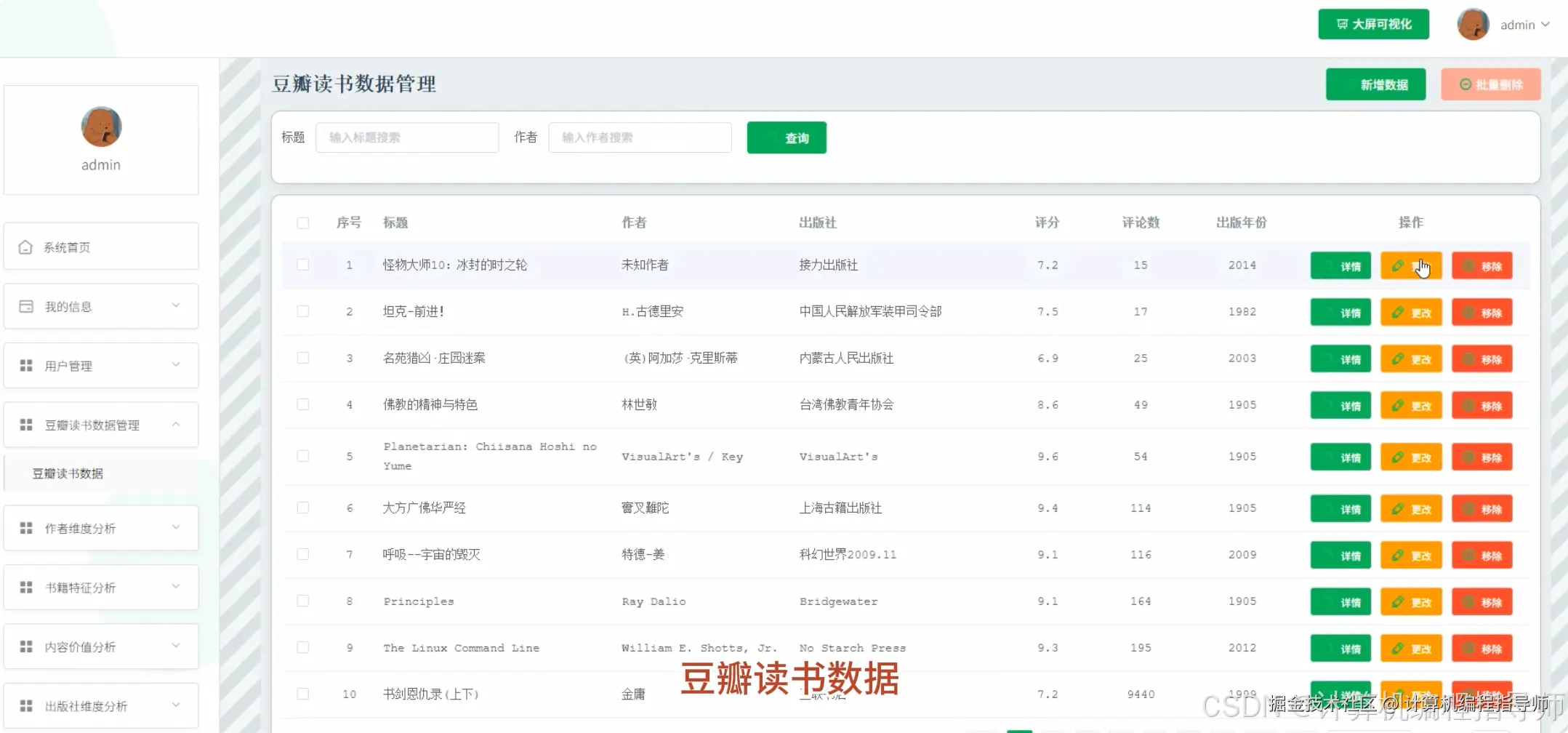Screen dimensions: 1568x733
Task: Click 移除 for 大方广佛华严经
Action: point(1482,508)
